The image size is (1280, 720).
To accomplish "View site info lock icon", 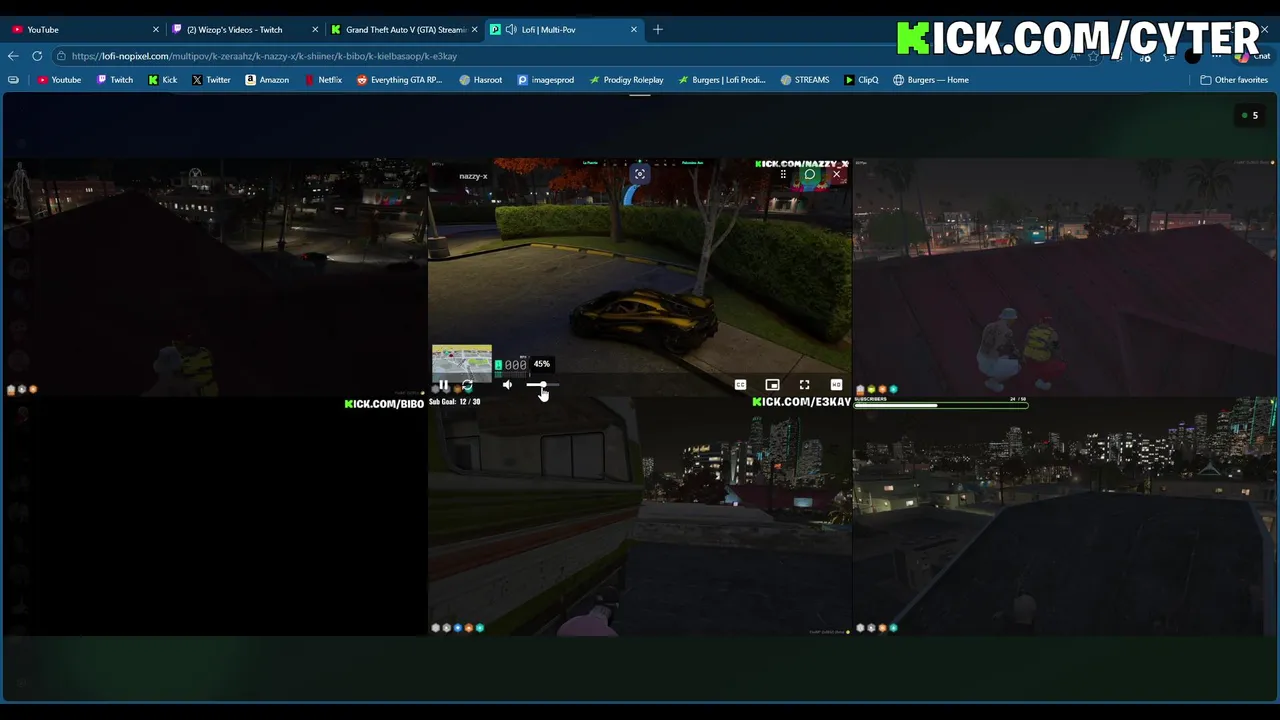I will point(62,56).
